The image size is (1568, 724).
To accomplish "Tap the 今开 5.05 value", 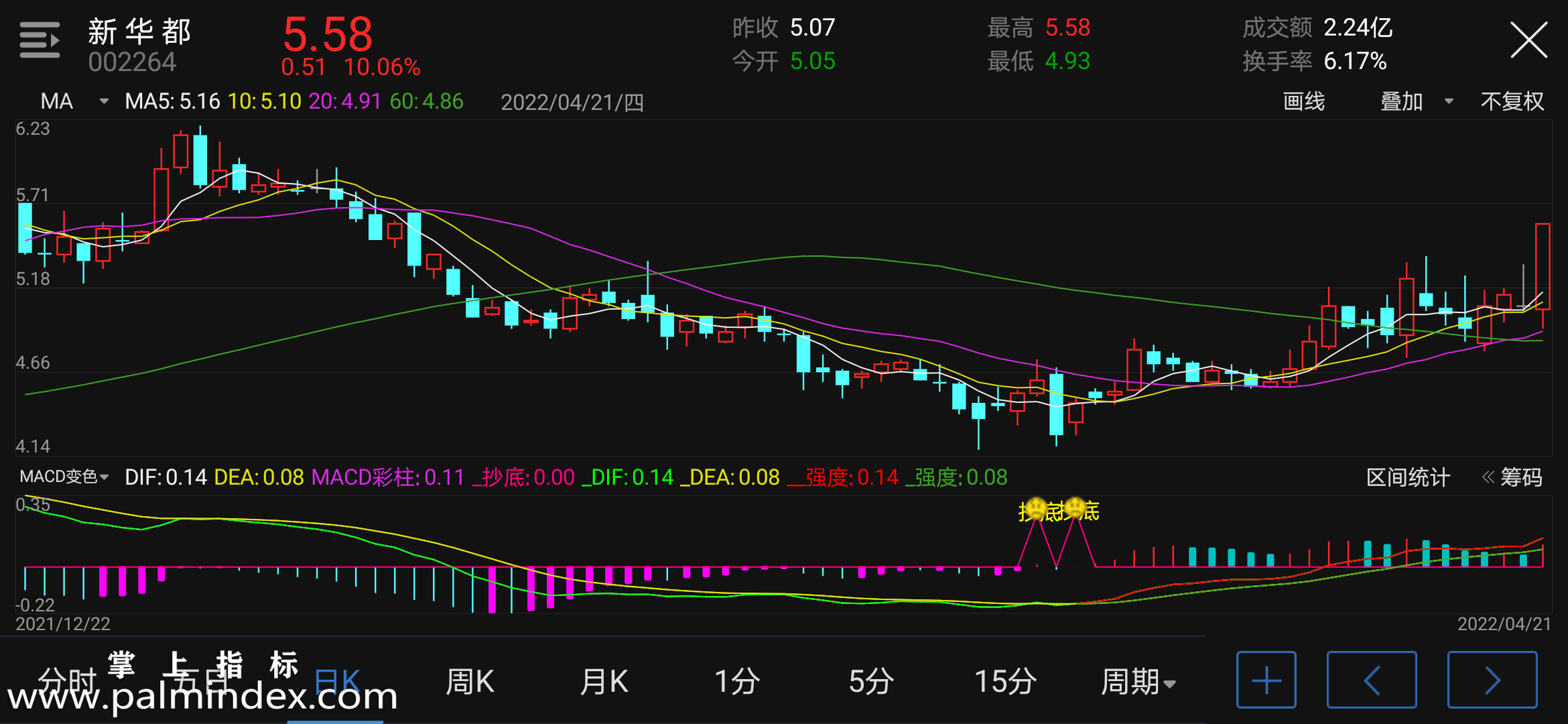I will tap(784, 61).
